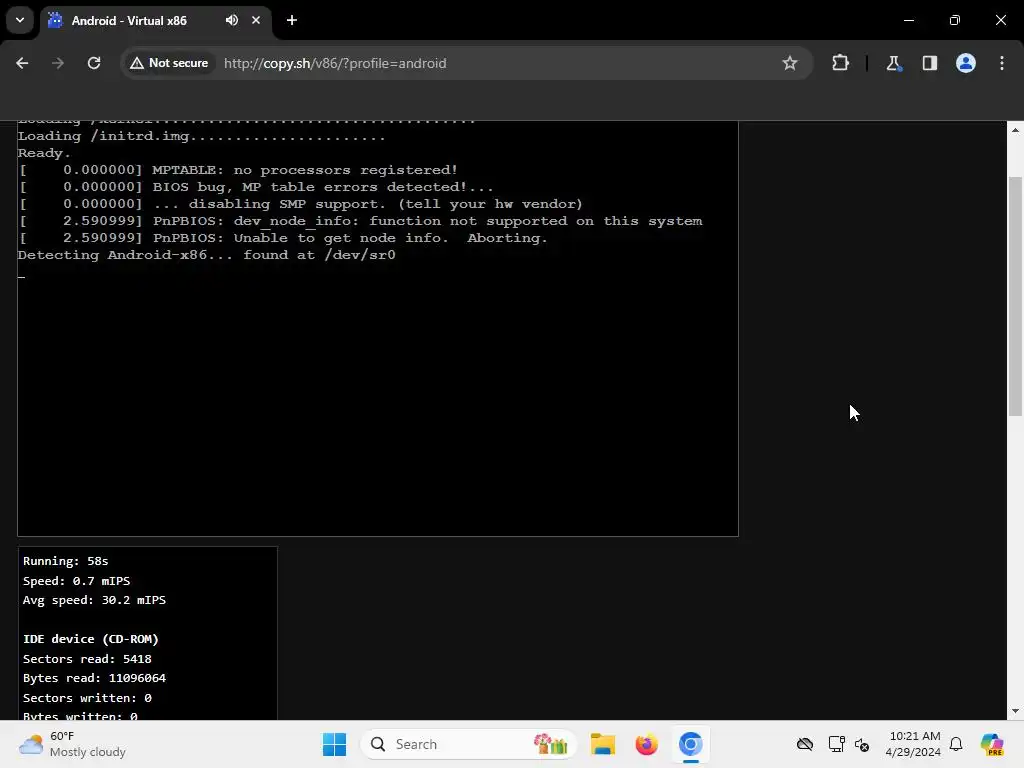Click 'Detecting Android-x86... found at /dev/sr0' line
The image size is (1024, 768).
206,255
